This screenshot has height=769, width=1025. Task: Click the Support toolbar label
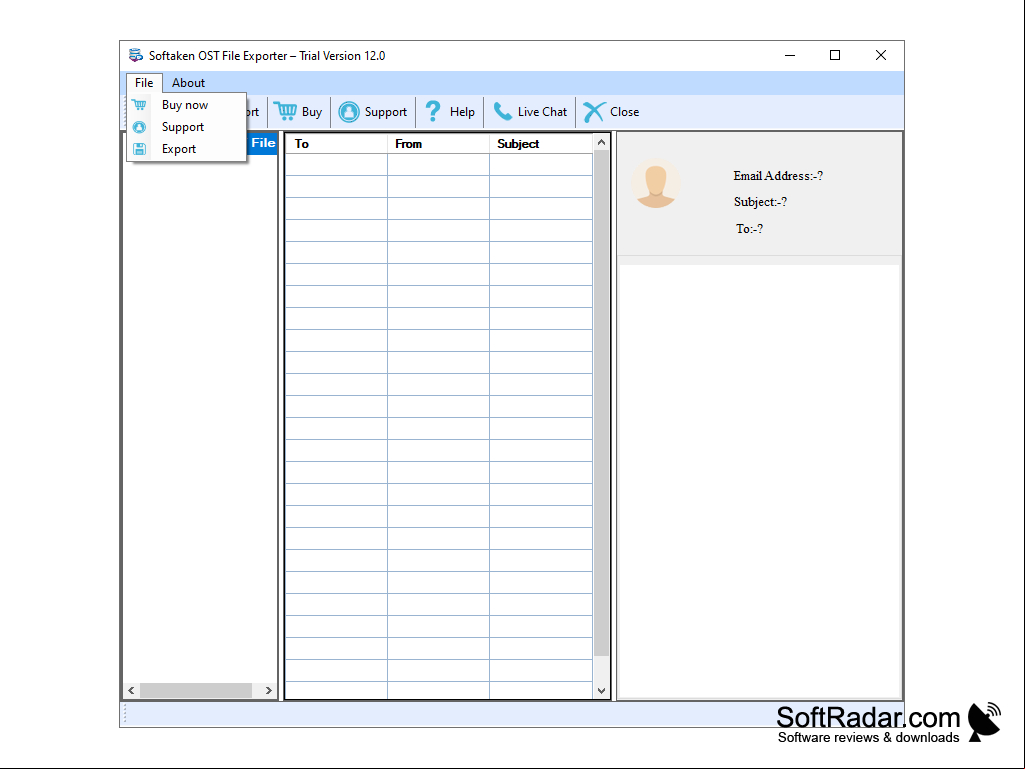386,112
